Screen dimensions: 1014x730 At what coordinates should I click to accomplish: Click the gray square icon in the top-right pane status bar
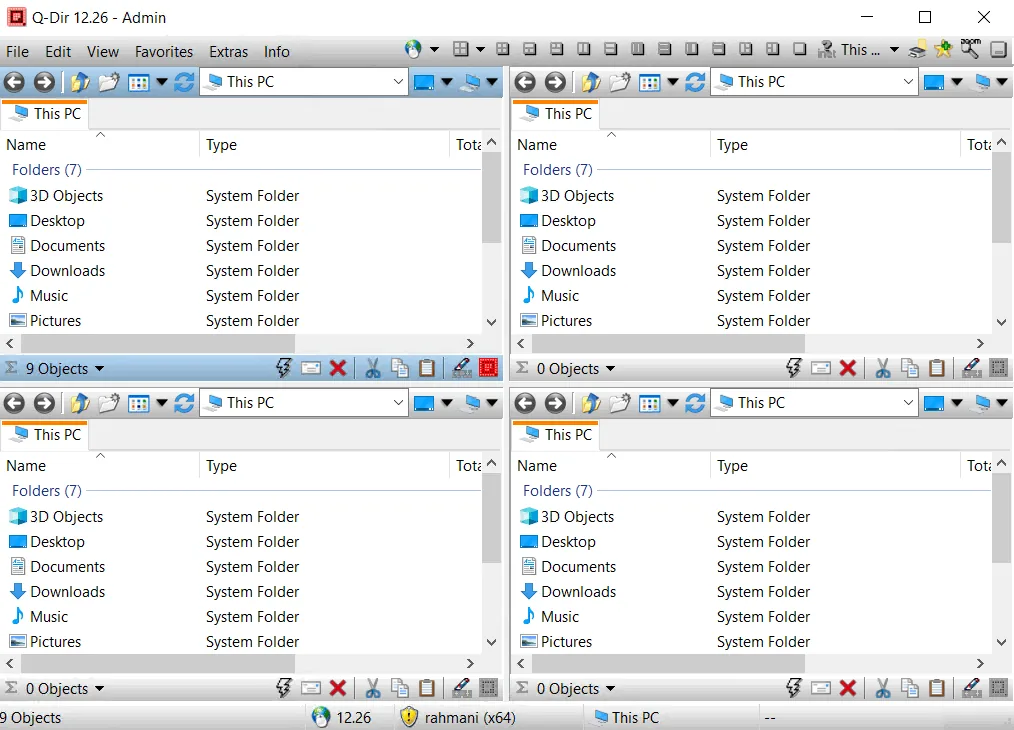tap(999, 369)
